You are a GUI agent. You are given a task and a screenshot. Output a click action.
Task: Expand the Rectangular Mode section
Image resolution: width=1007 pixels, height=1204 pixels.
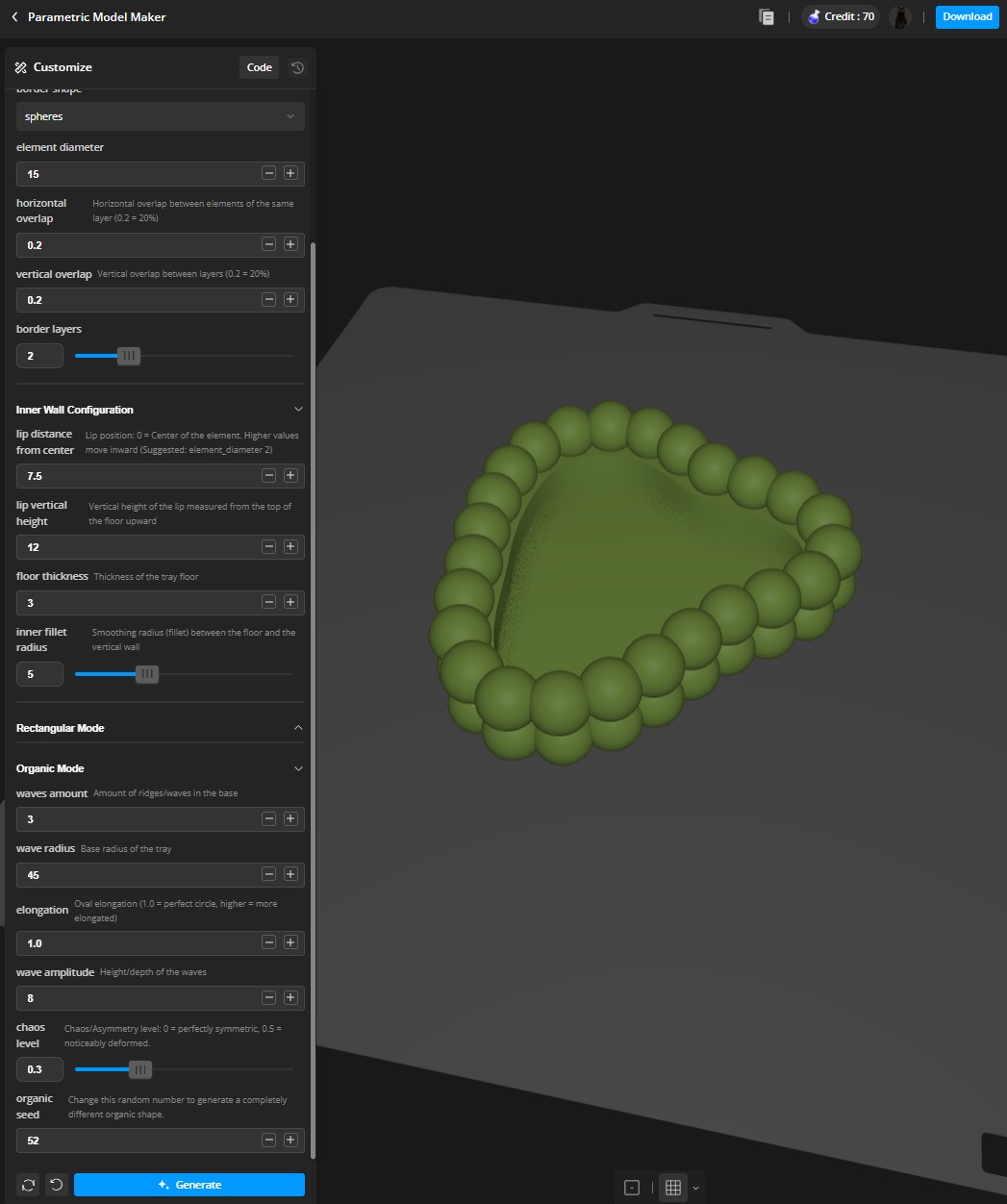pos(298,728)
